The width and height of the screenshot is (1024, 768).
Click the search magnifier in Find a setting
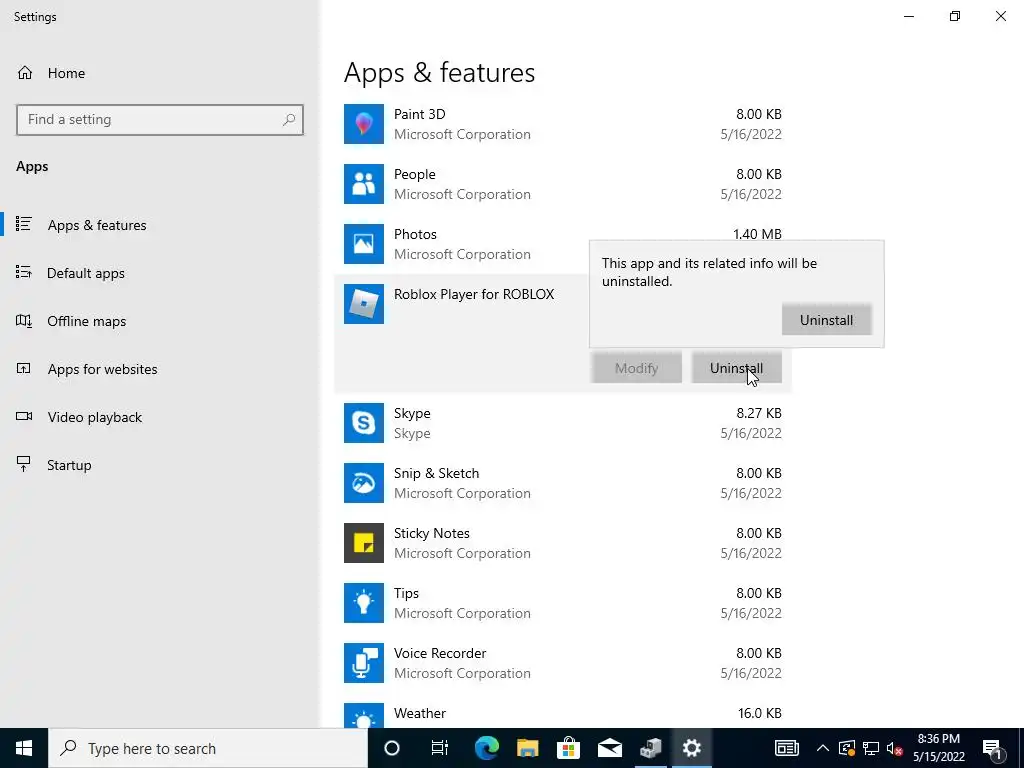point(289,120)
